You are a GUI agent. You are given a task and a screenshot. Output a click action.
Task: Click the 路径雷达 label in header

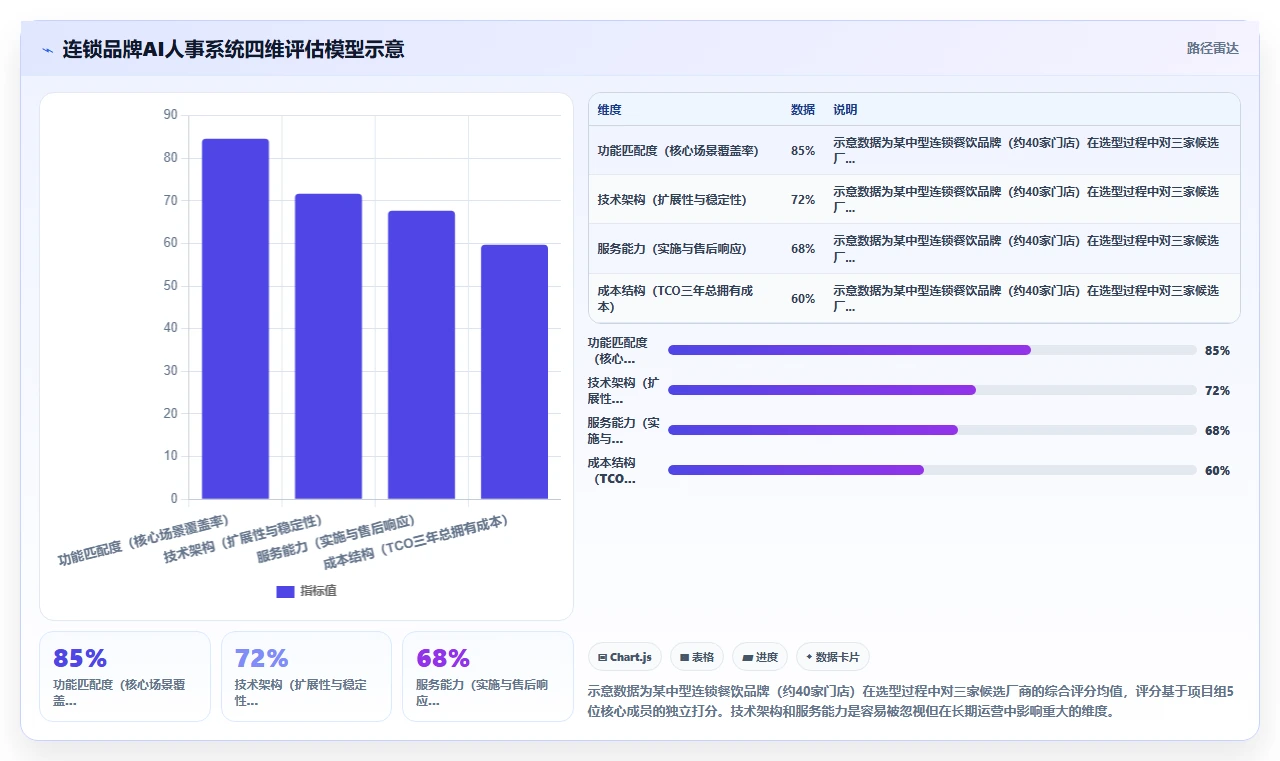point(1212,48)
